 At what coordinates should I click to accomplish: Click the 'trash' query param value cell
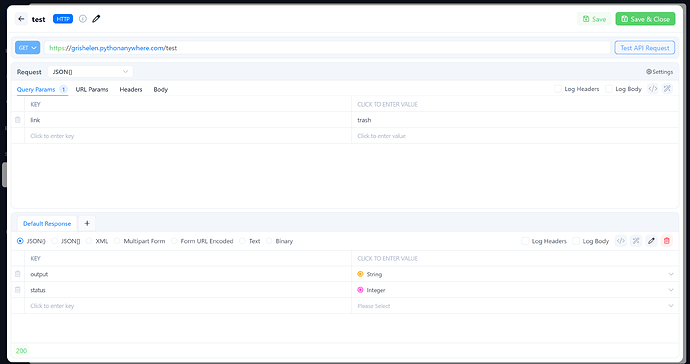pyautogui.click(x=515, y=120)
